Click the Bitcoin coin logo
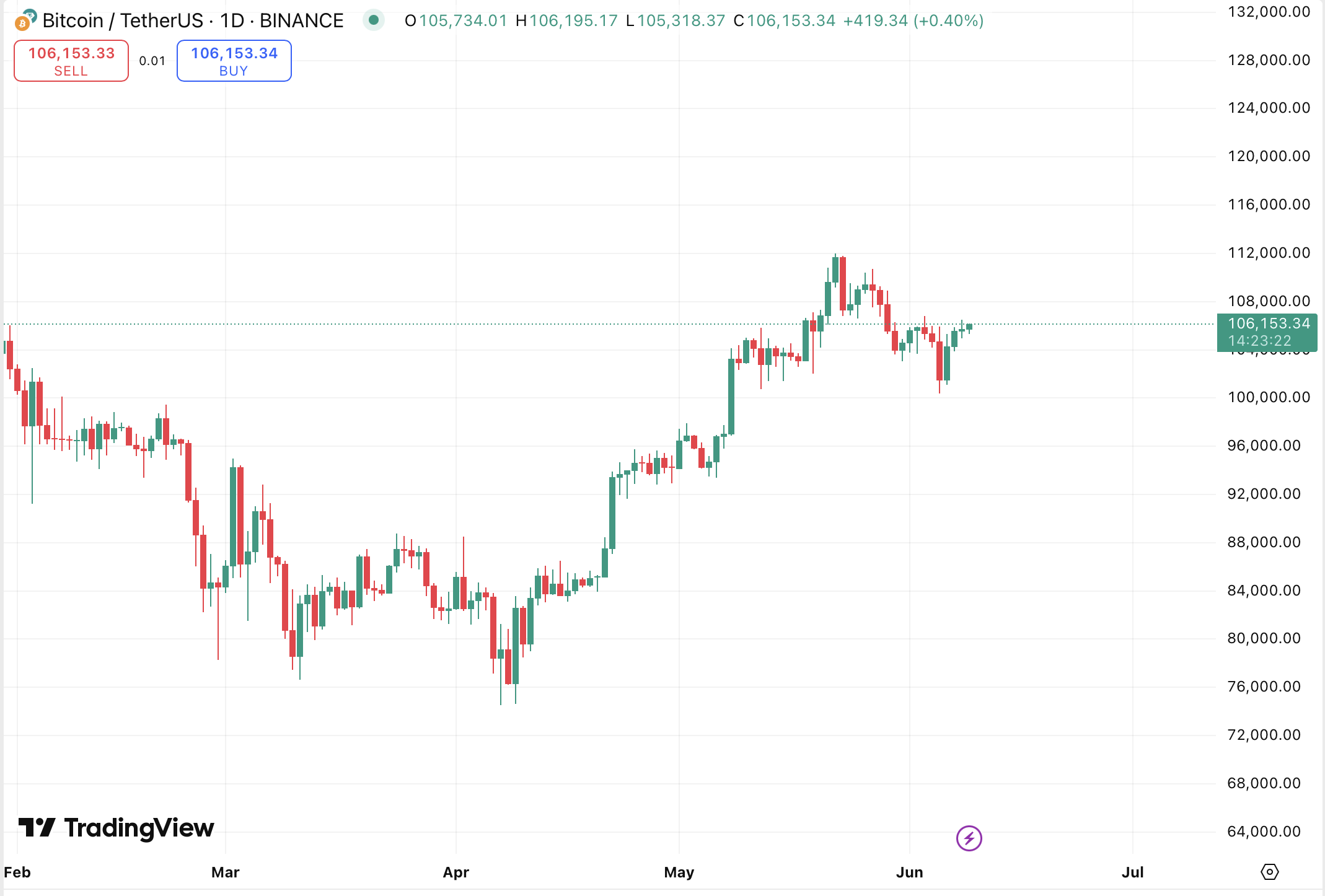The image size is (1325, 896). tap(23, 20)
